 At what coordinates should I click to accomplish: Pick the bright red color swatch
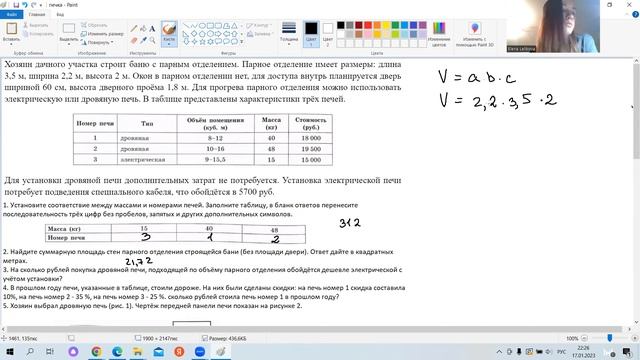368,25
